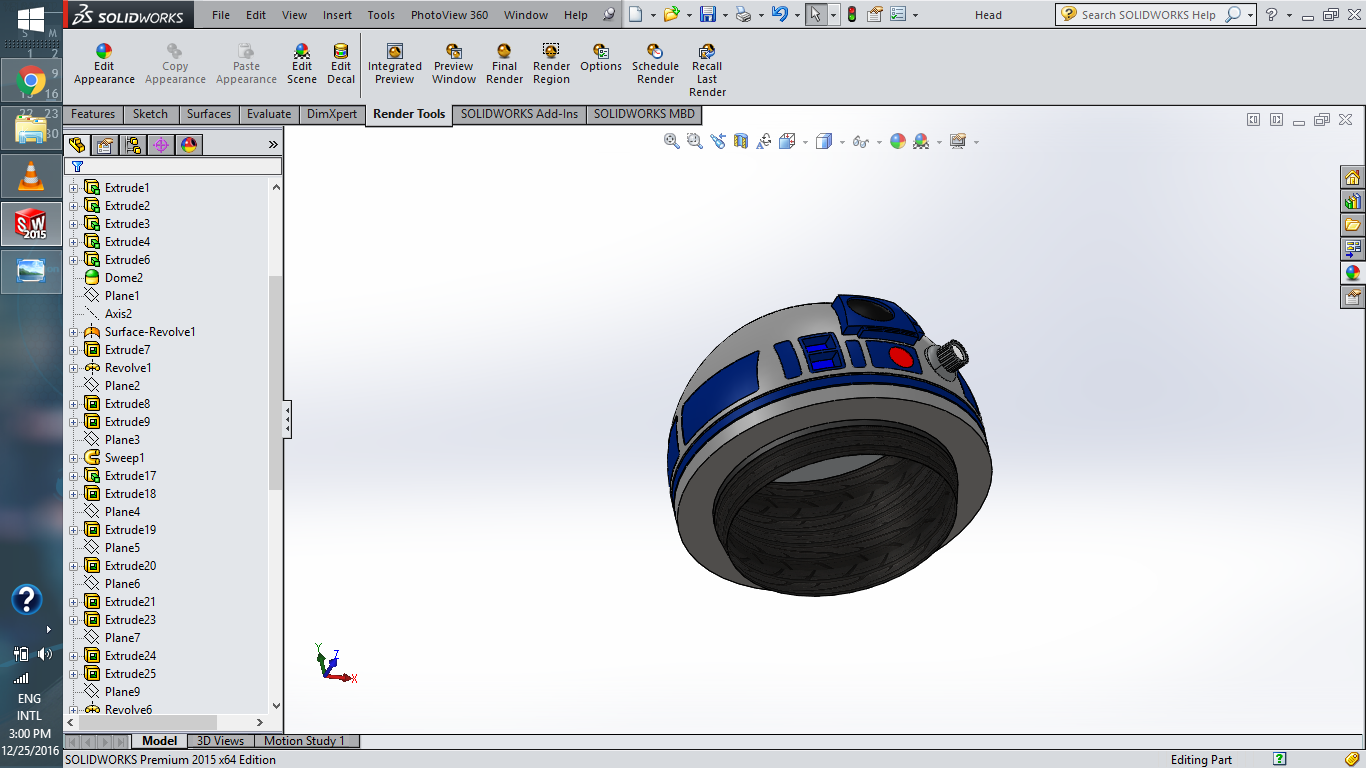Recall Last Render image

click(x=707, y=71)
